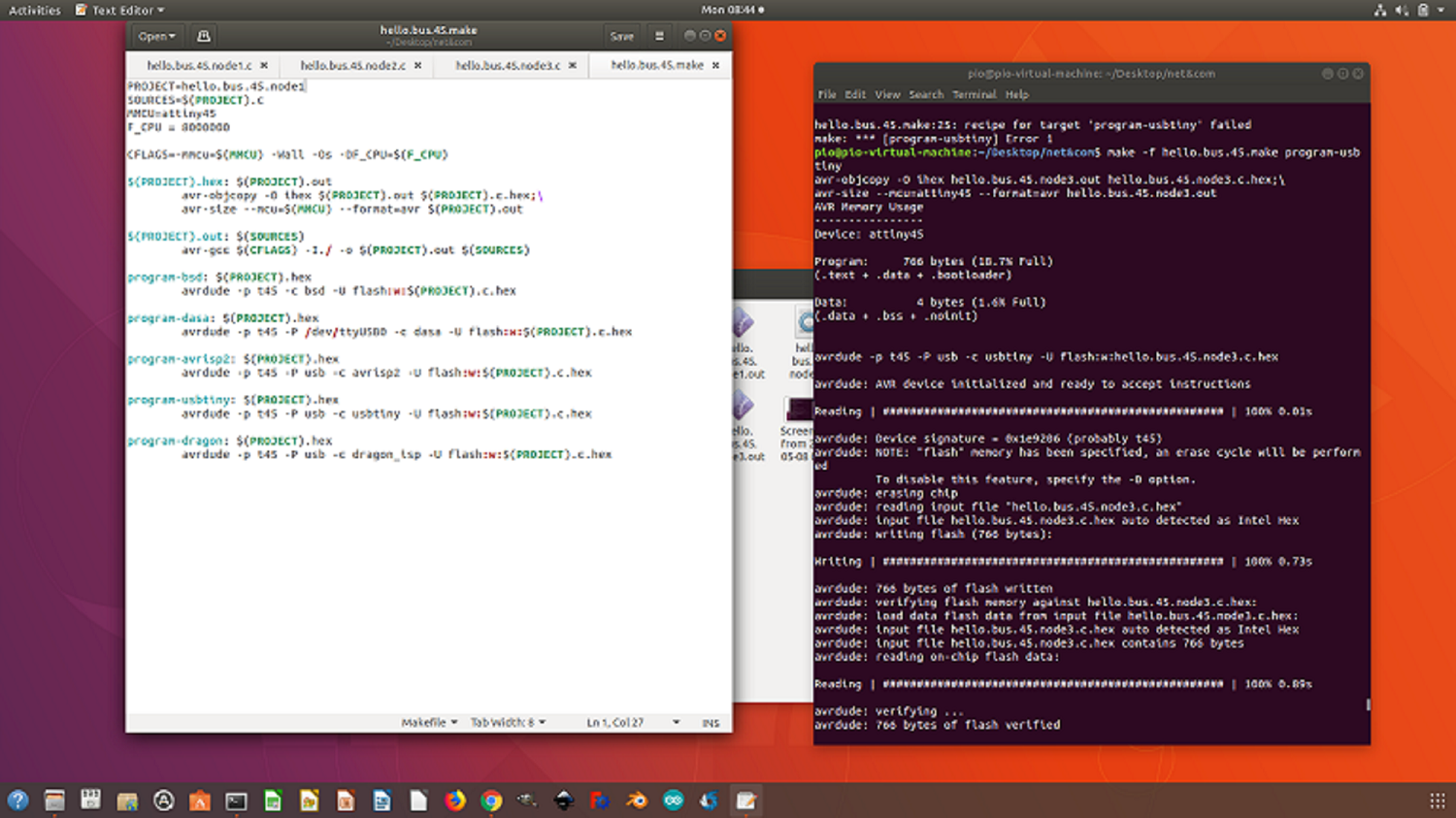The height and width of the screenshot is (818, 1456).
Task: Open the Mon 08:44 clock menu
Action: [732, 10]
